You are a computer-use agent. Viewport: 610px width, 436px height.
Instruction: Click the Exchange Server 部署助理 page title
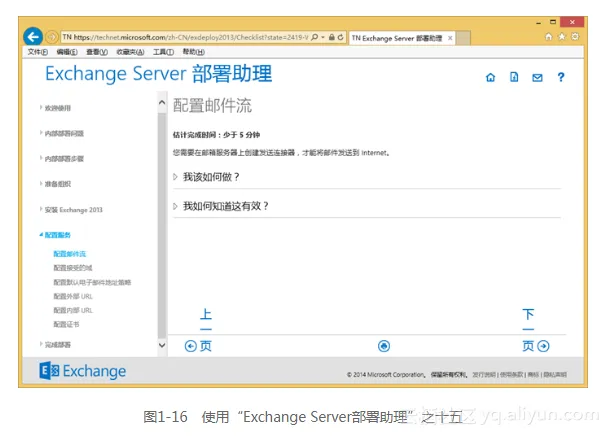(158, 74)
